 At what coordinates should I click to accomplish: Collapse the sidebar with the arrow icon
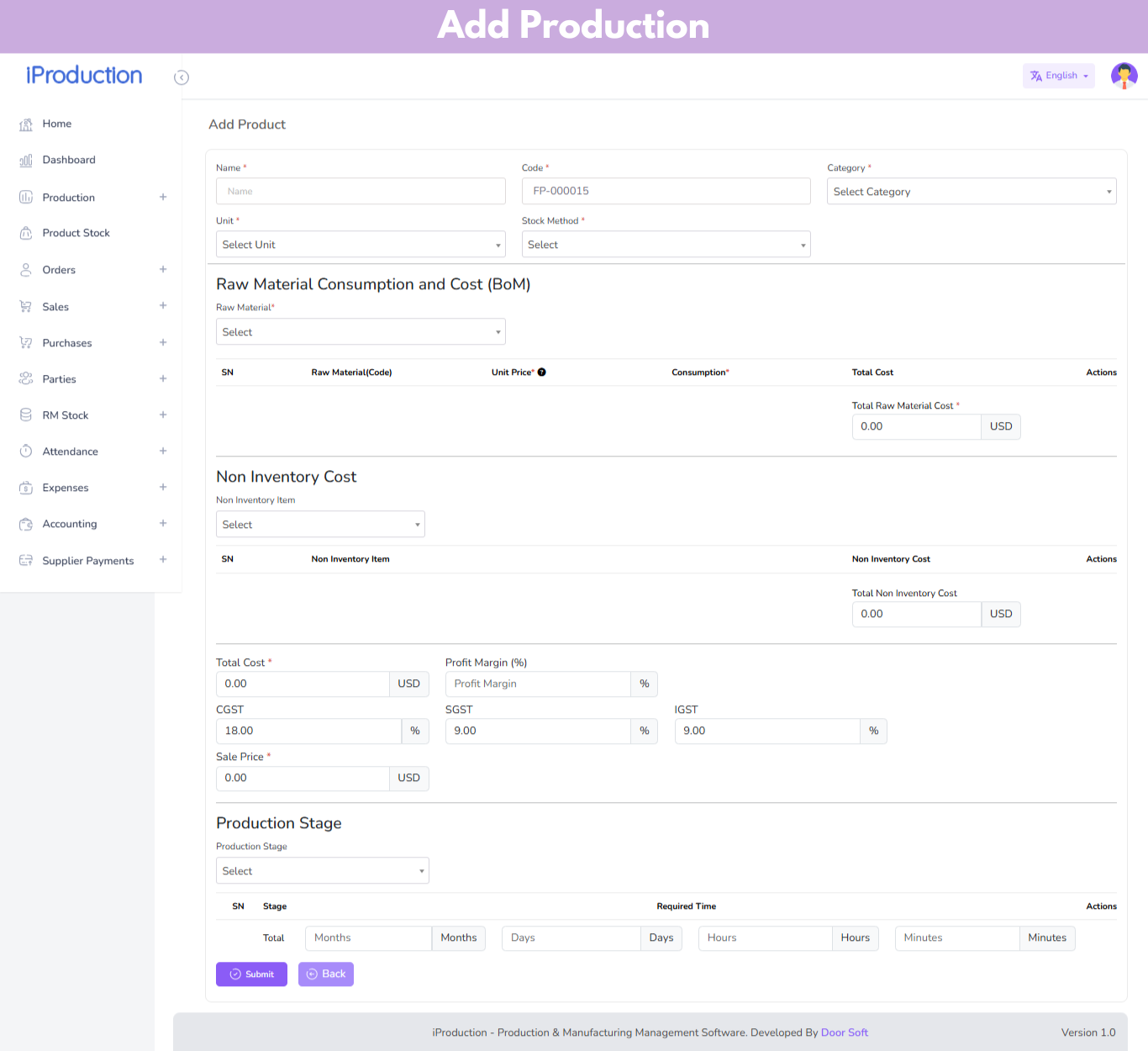point(182,77)
